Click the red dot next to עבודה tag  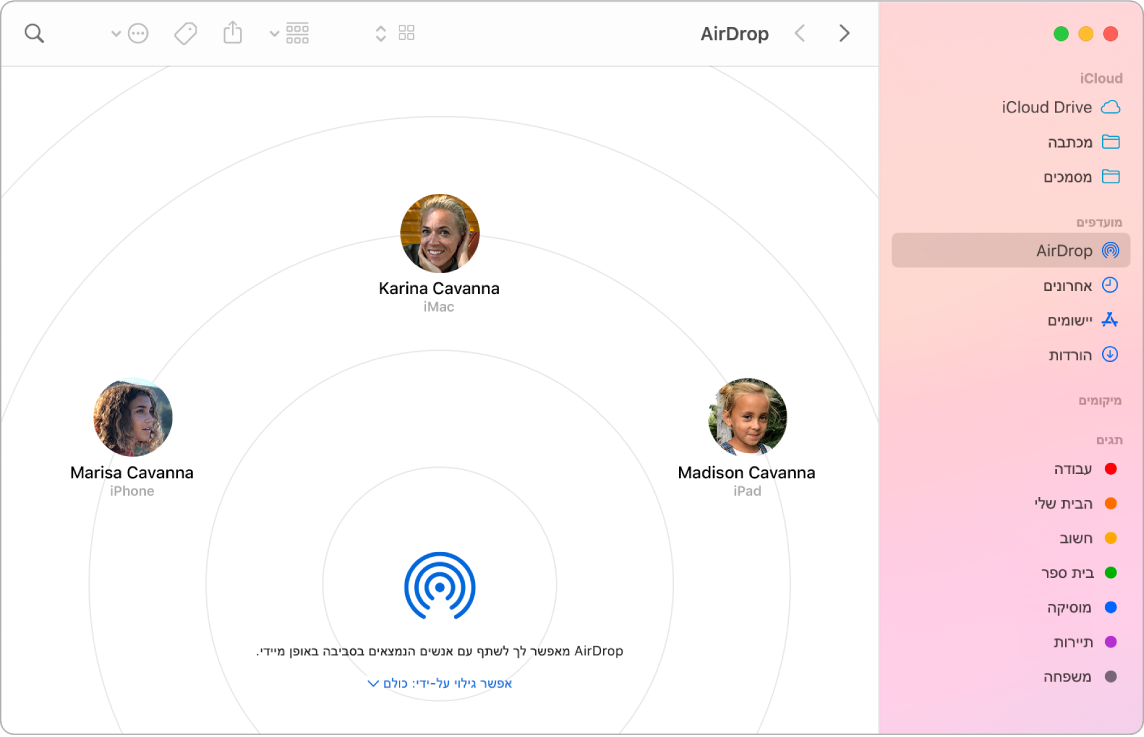(x=1109, y=468)
